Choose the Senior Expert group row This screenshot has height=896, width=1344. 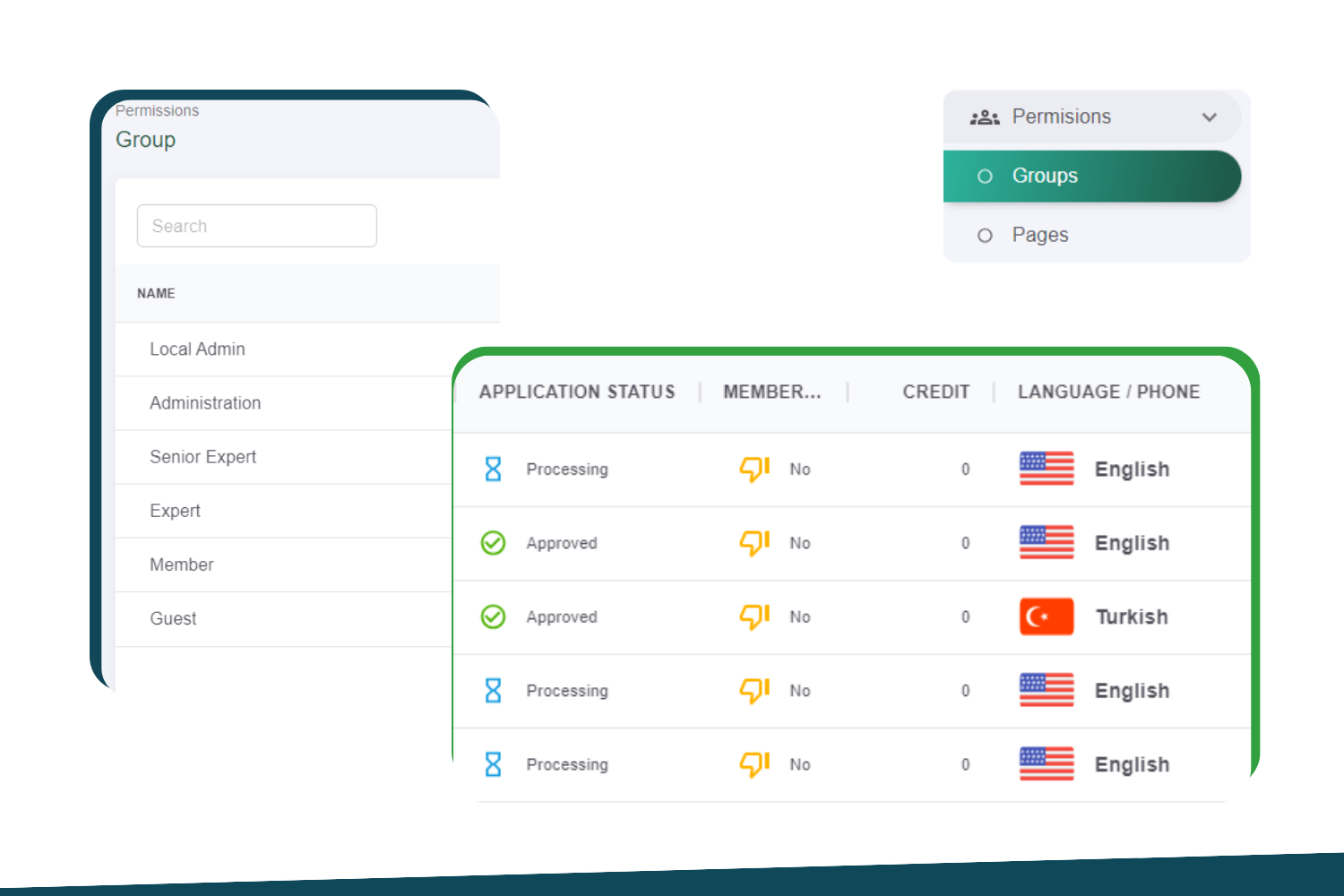click(285, 457)
